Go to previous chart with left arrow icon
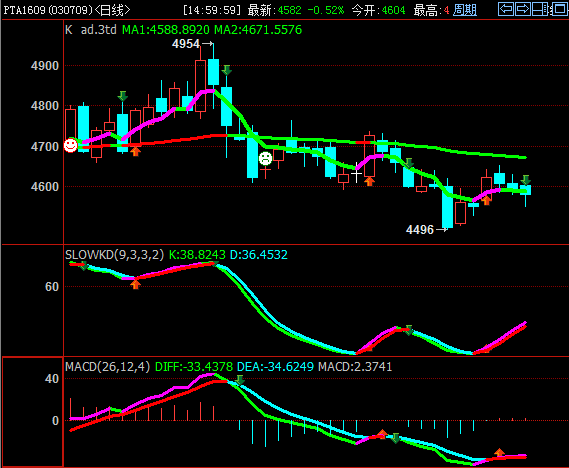Viewport: 569px width, 468px height. pyautogui.click(x=505, y=9)
